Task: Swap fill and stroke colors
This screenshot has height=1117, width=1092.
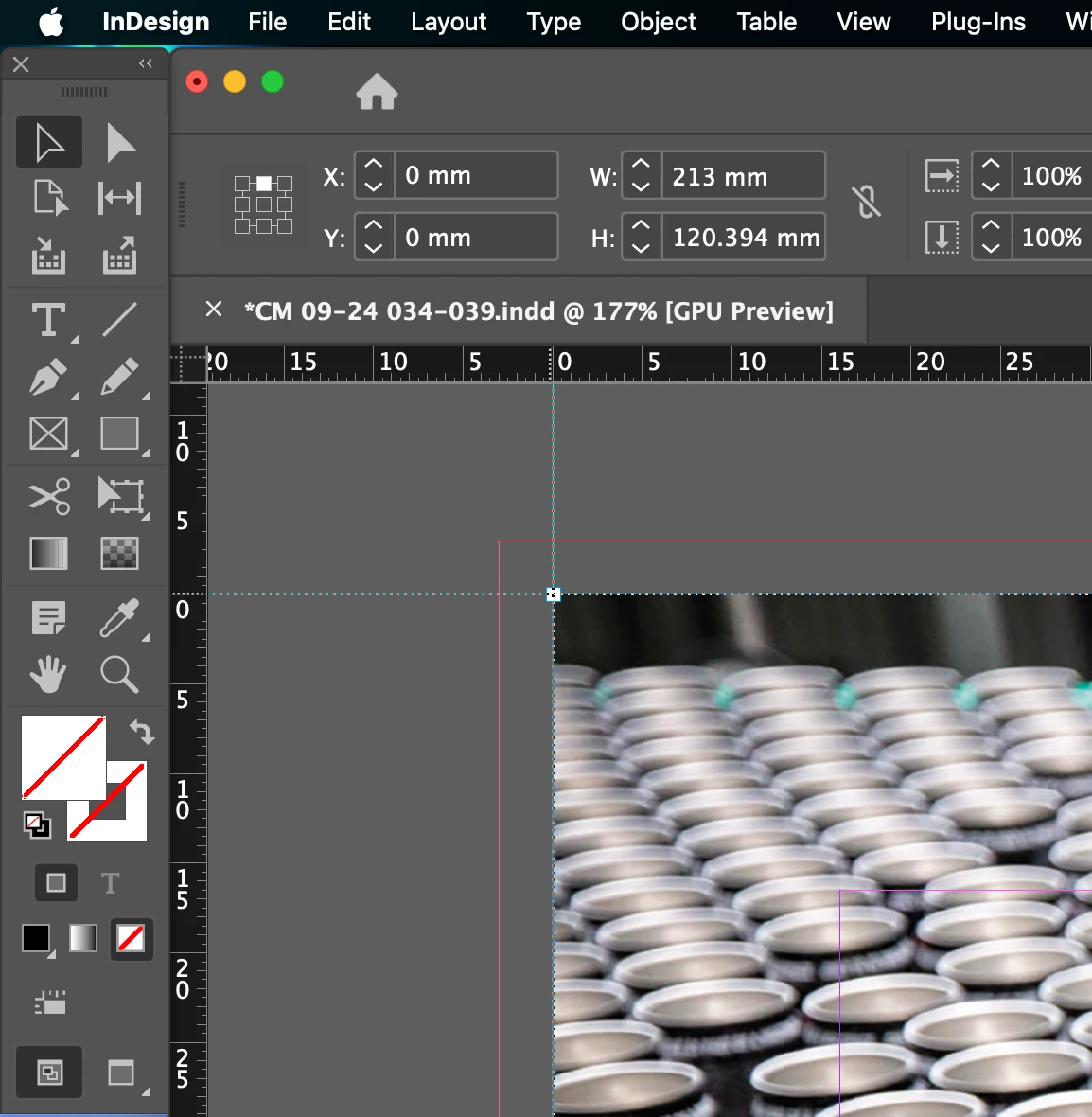Action: (142, 732)
